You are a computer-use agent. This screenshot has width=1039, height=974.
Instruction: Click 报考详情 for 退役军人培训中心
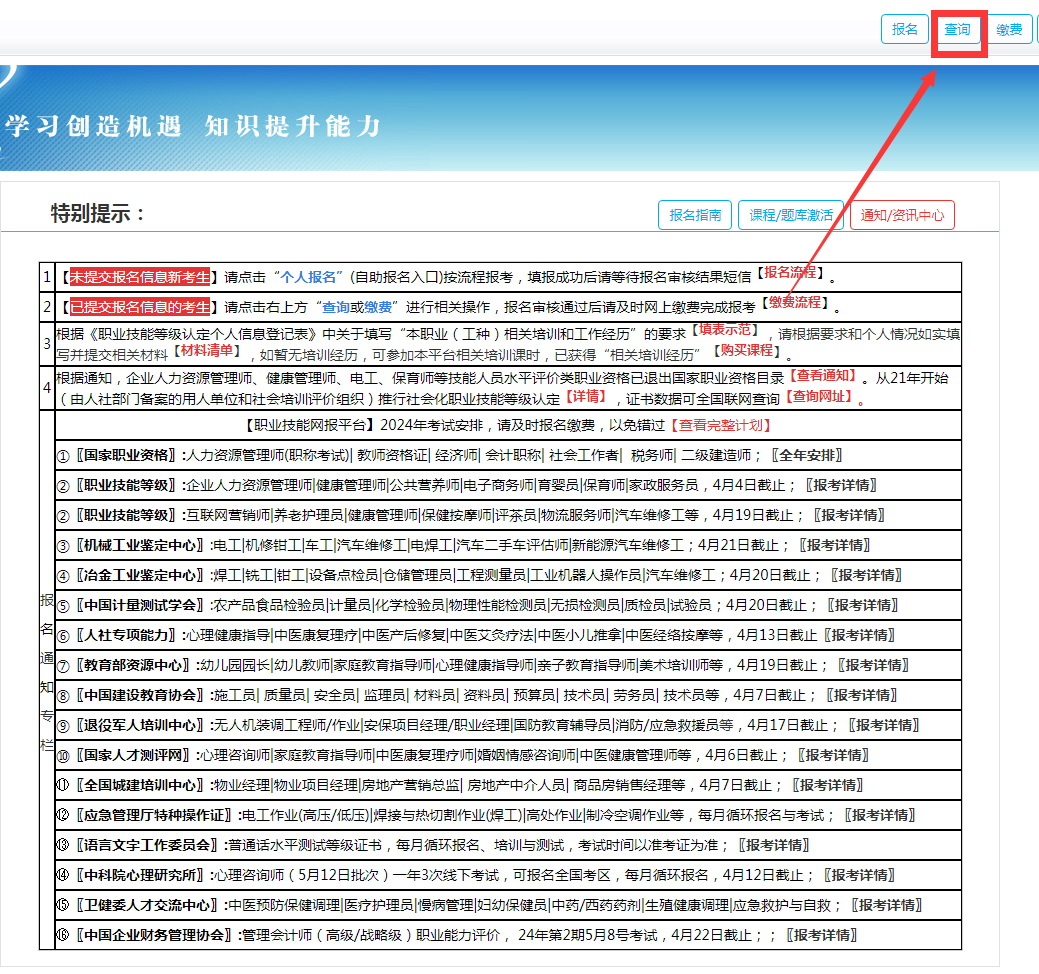(x=884, y=725)
